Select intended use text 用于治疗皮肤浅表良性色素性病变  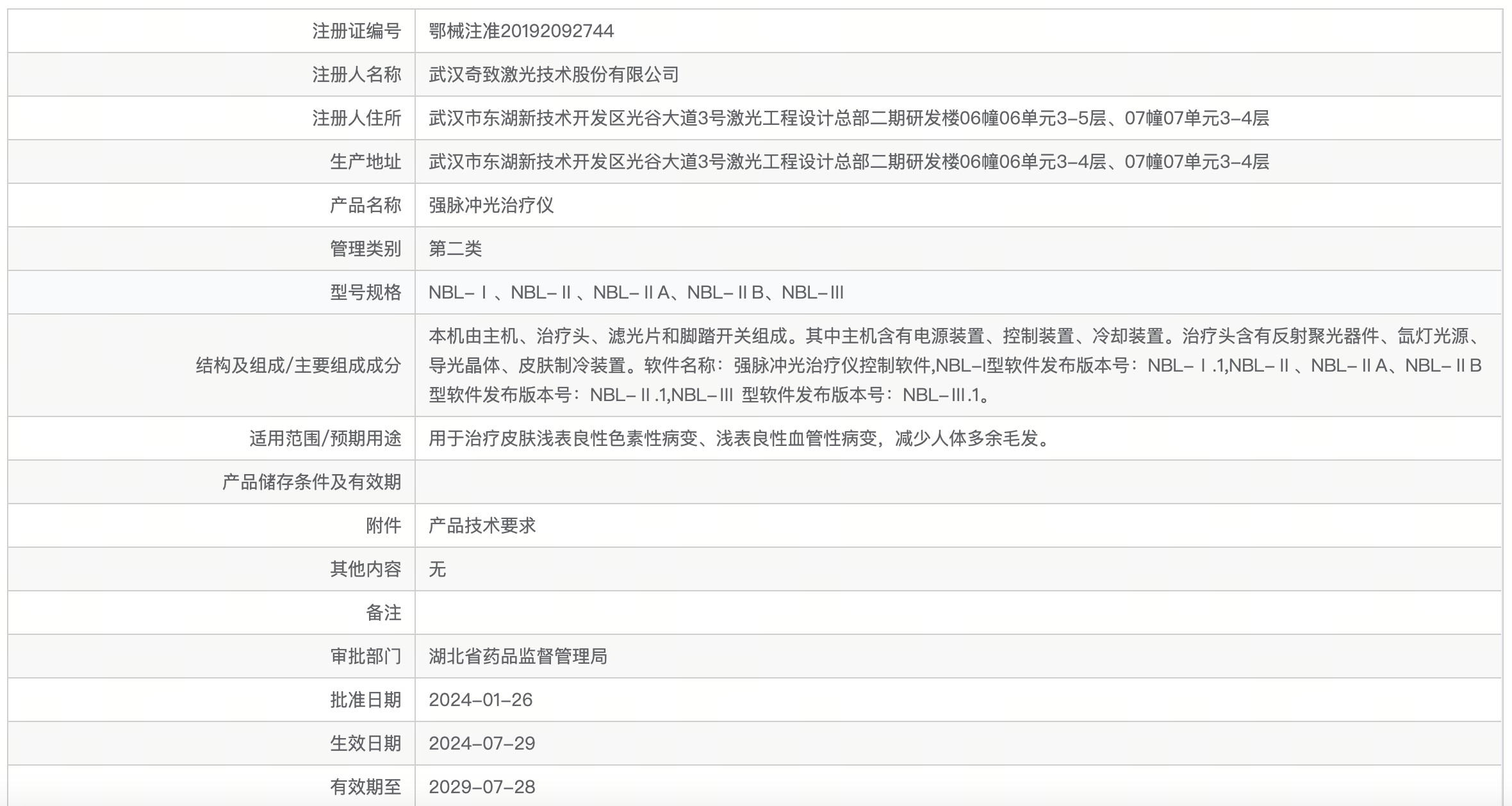[x=741, y=438]
